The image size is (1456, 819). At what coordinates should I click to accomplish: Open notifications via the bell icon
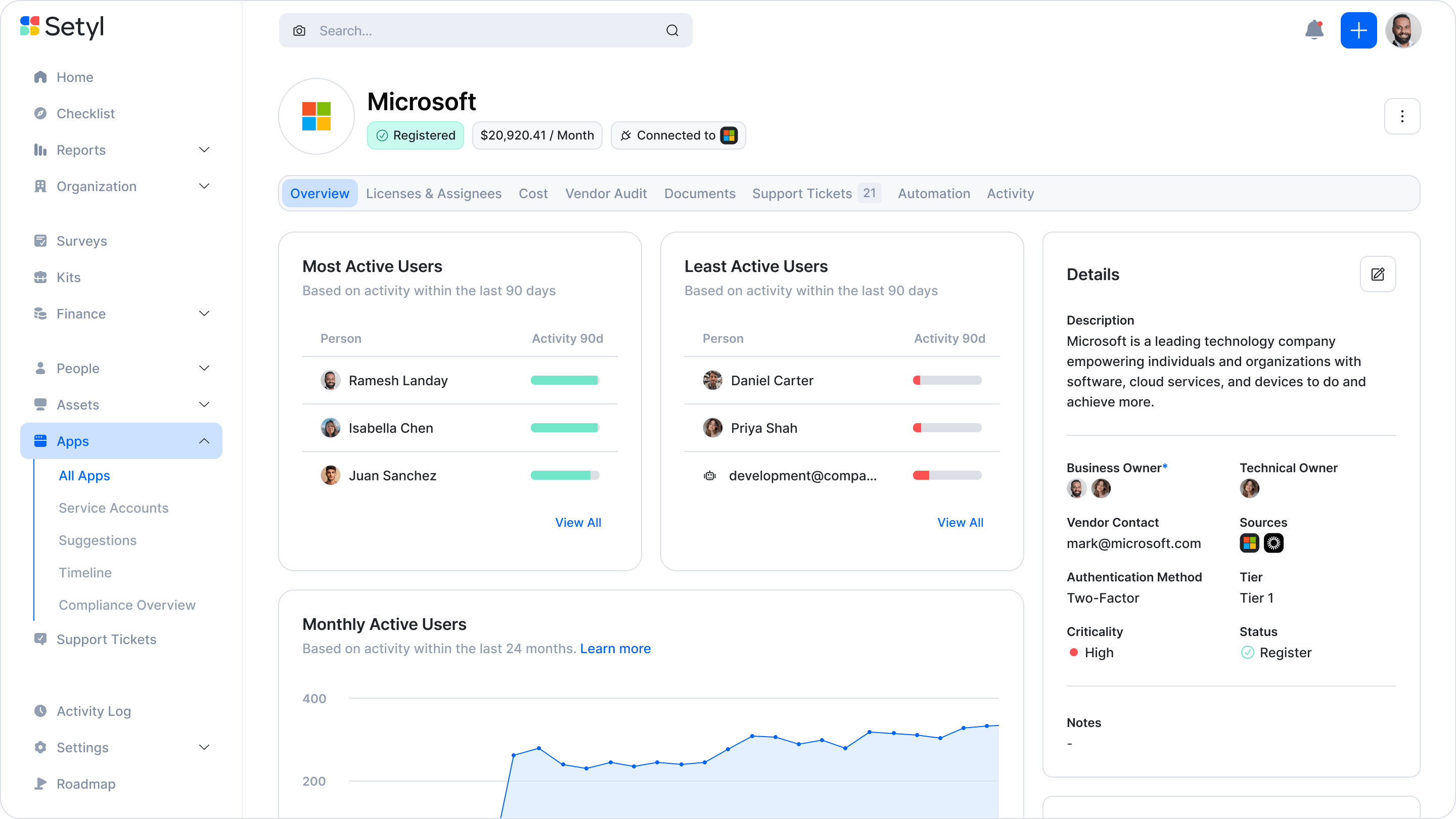pyautogui.click(x=1313, y=30)
